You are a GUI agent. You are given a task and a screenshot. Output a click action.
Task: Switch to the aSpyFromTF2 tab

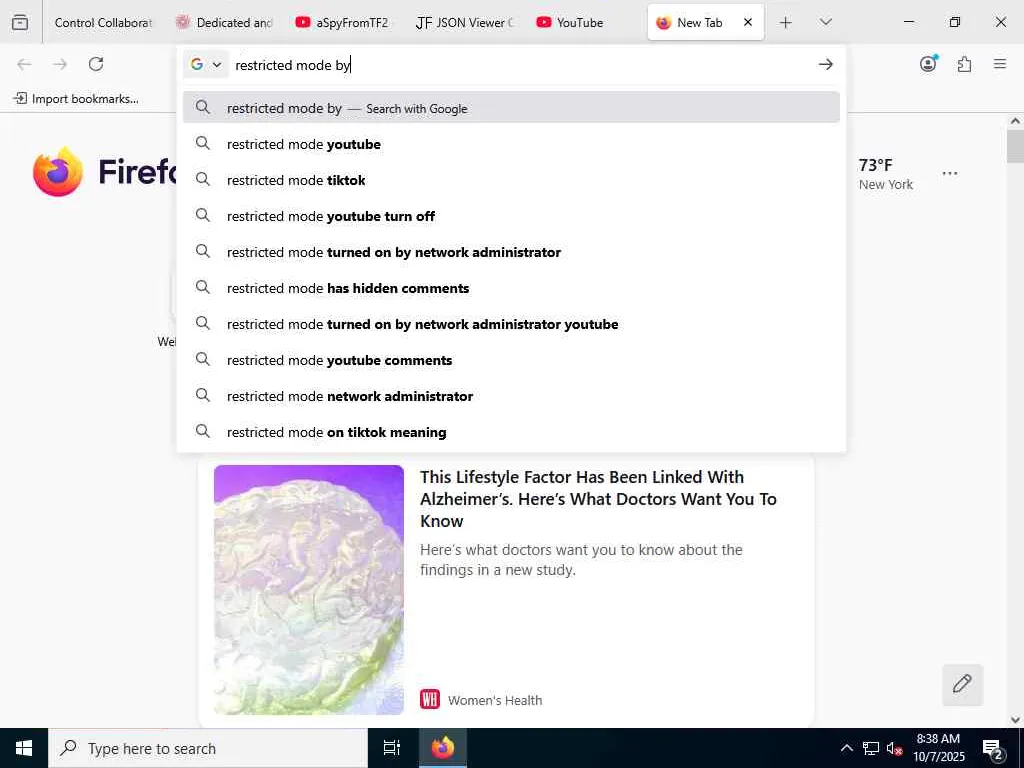(x=342, y=23)
